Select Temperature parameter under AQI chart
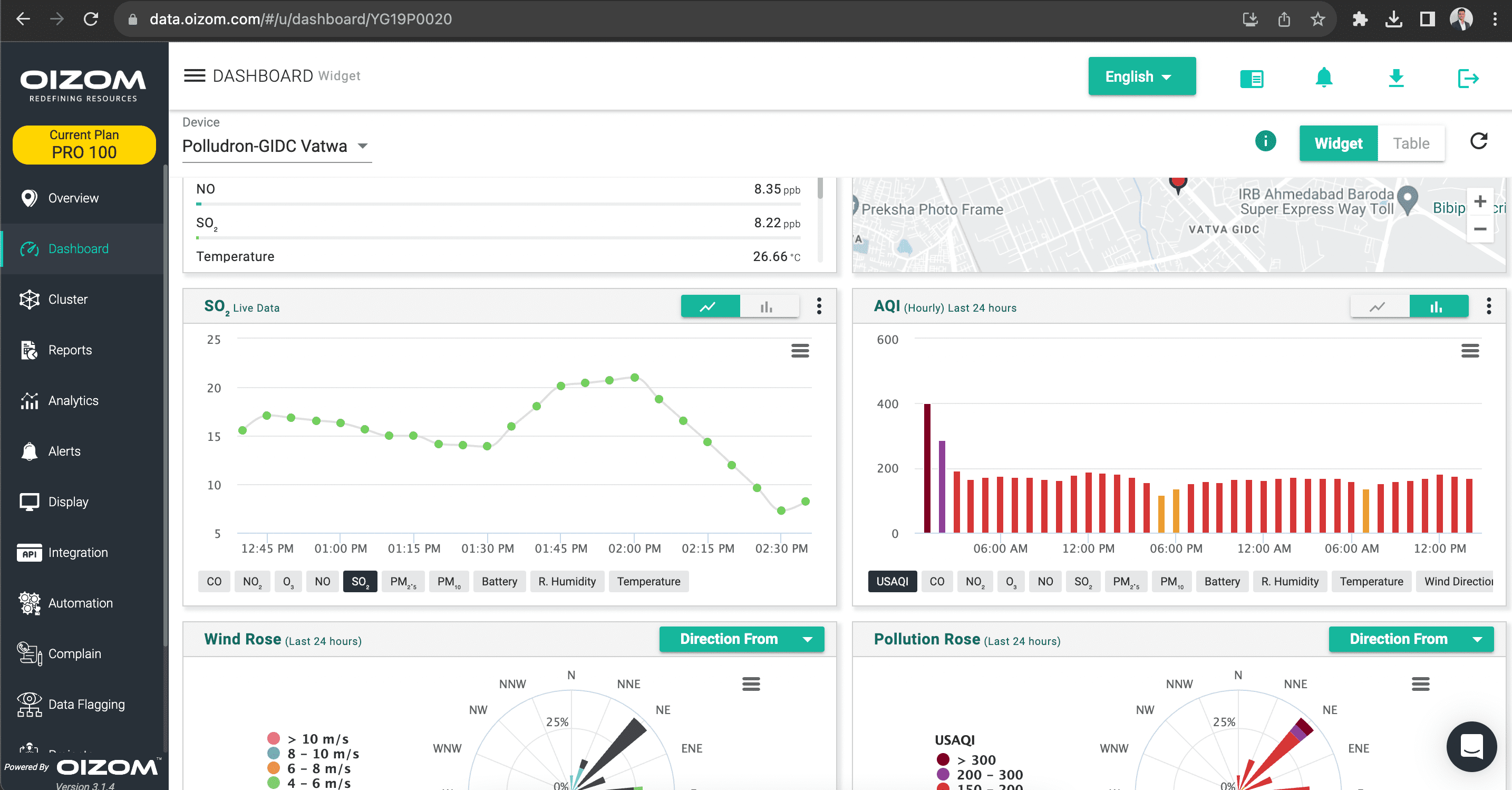The height and width of the screenshot is (790, 1512). 1371,582
